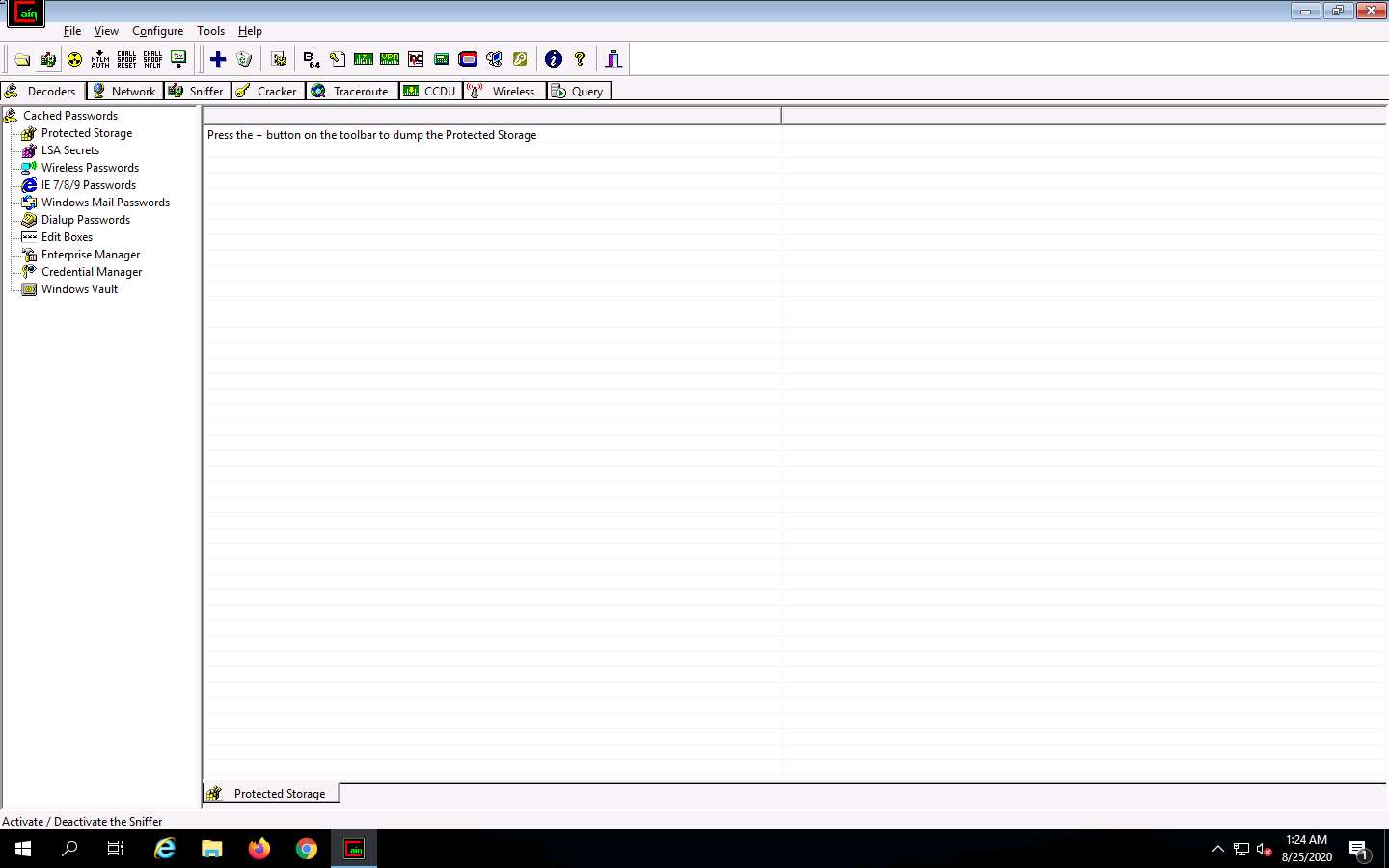Open the RSA SecurID token calculator icon
Image resolution: width=1389 pixels, height=868 pixels.
tap(468, 60)
